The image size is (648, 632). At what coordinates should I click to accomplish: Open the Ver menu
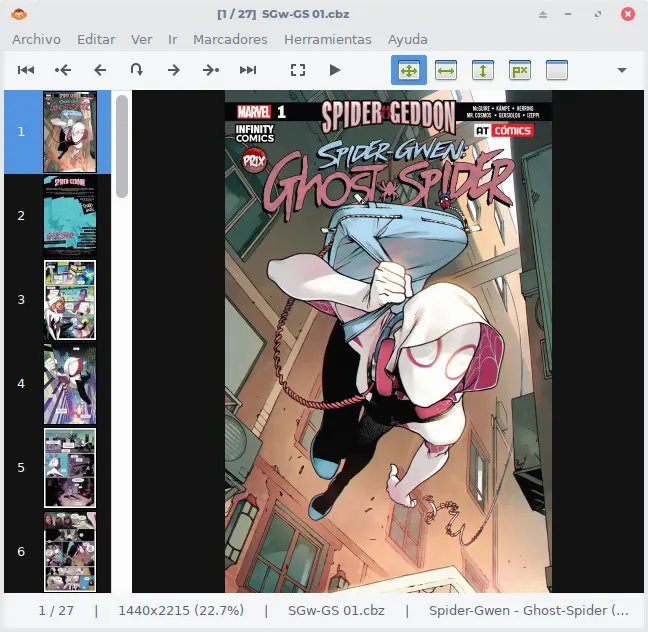pos(142,40)
